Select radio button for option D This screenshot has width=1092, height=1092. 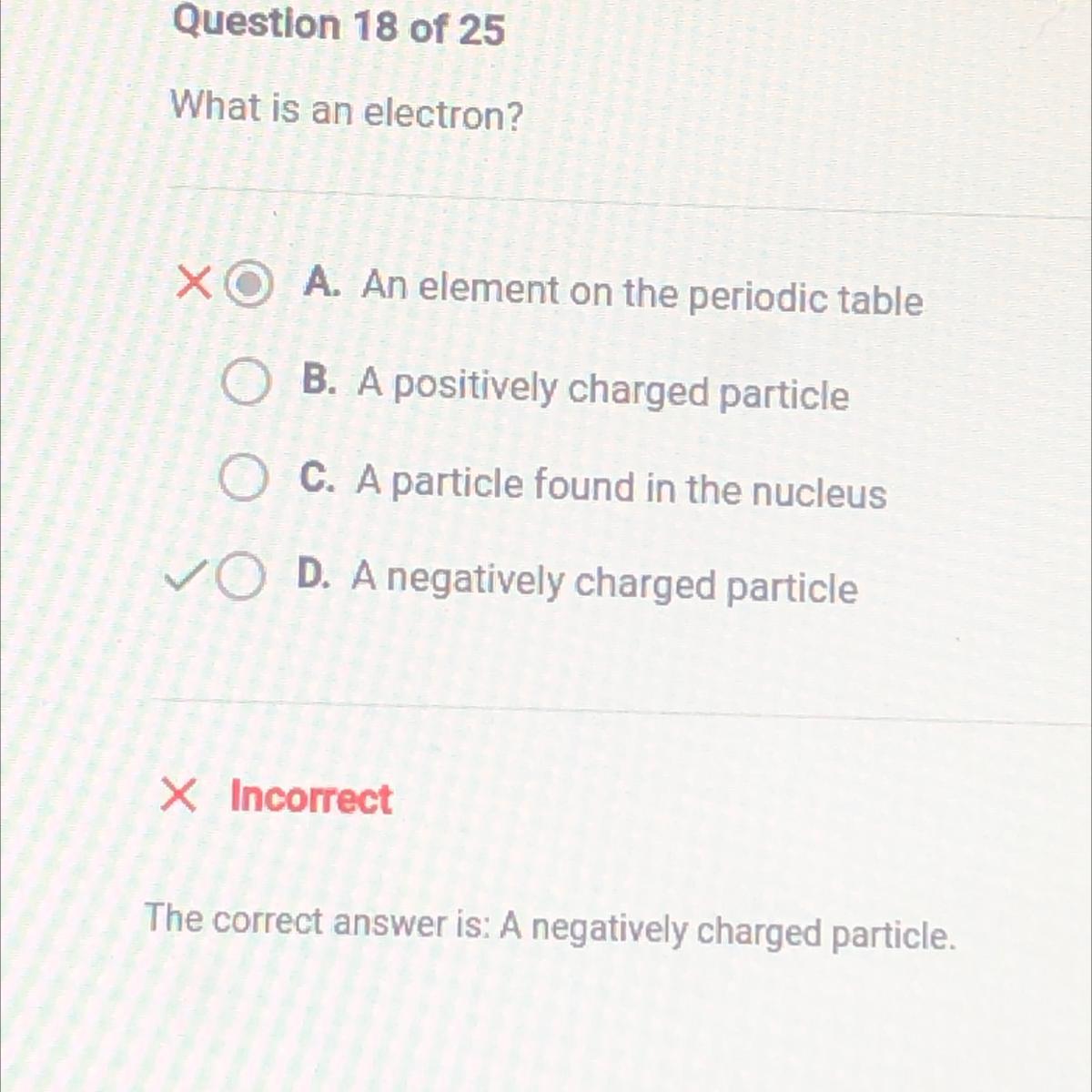pyautogui.click(x=240, y=577)
